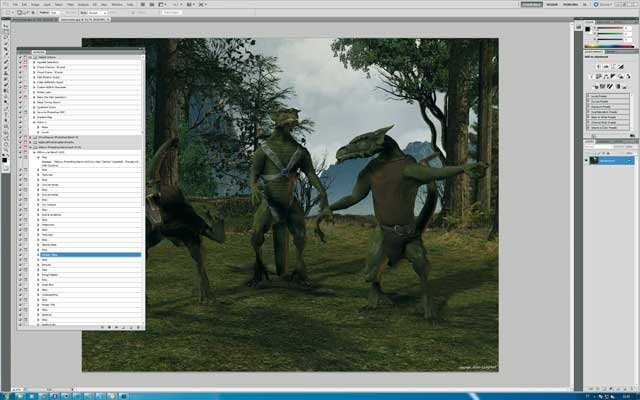Open the Style dropdown in options bar
Image resolution: width=640 pixels, height=400 pixels.
click(97, 13)
